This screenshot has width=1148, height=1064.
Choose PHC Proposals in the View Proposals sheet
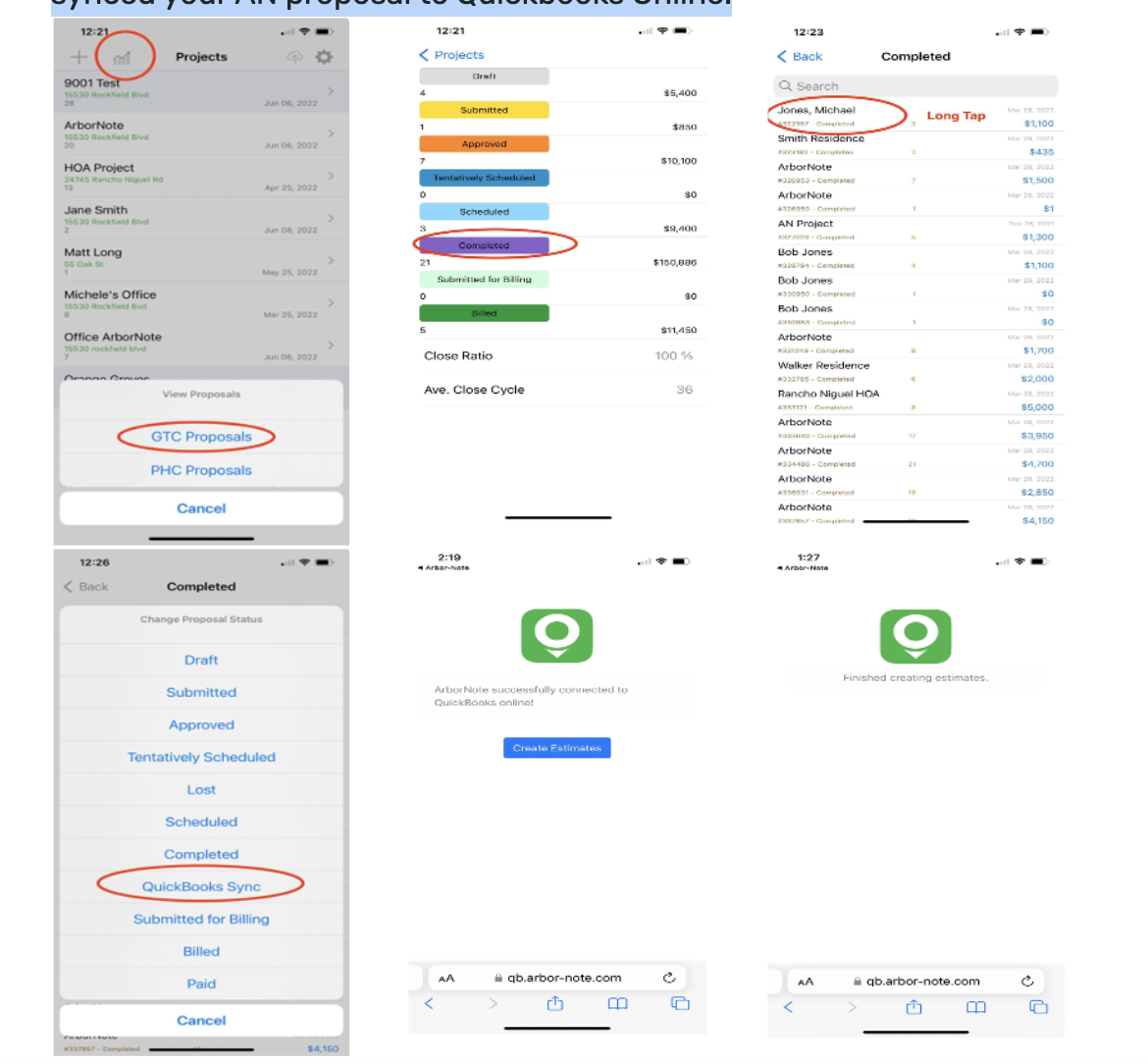pos(201,470)
